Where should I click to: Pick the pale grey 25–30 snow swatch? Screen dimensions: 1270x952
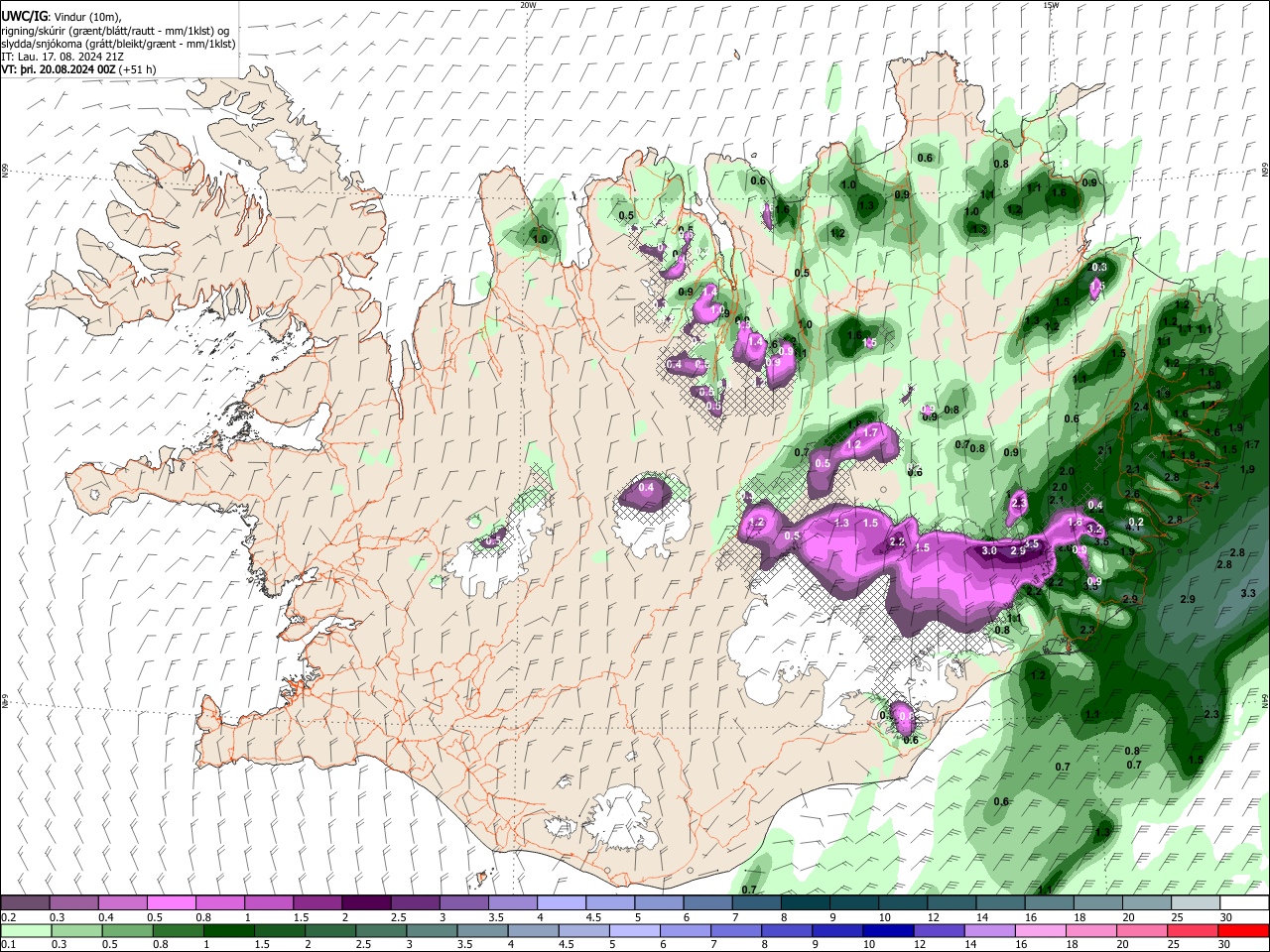[x=1197, y=903]
